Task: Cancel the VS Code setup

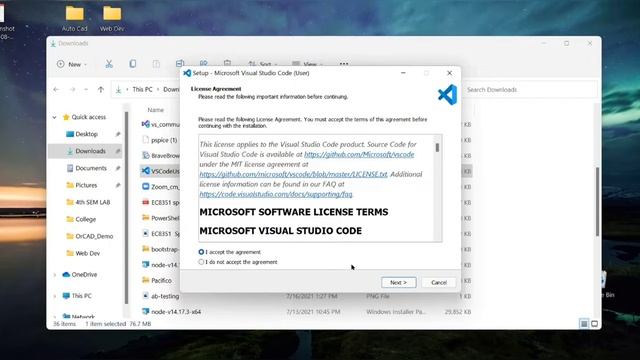Action: pos(439,282)
